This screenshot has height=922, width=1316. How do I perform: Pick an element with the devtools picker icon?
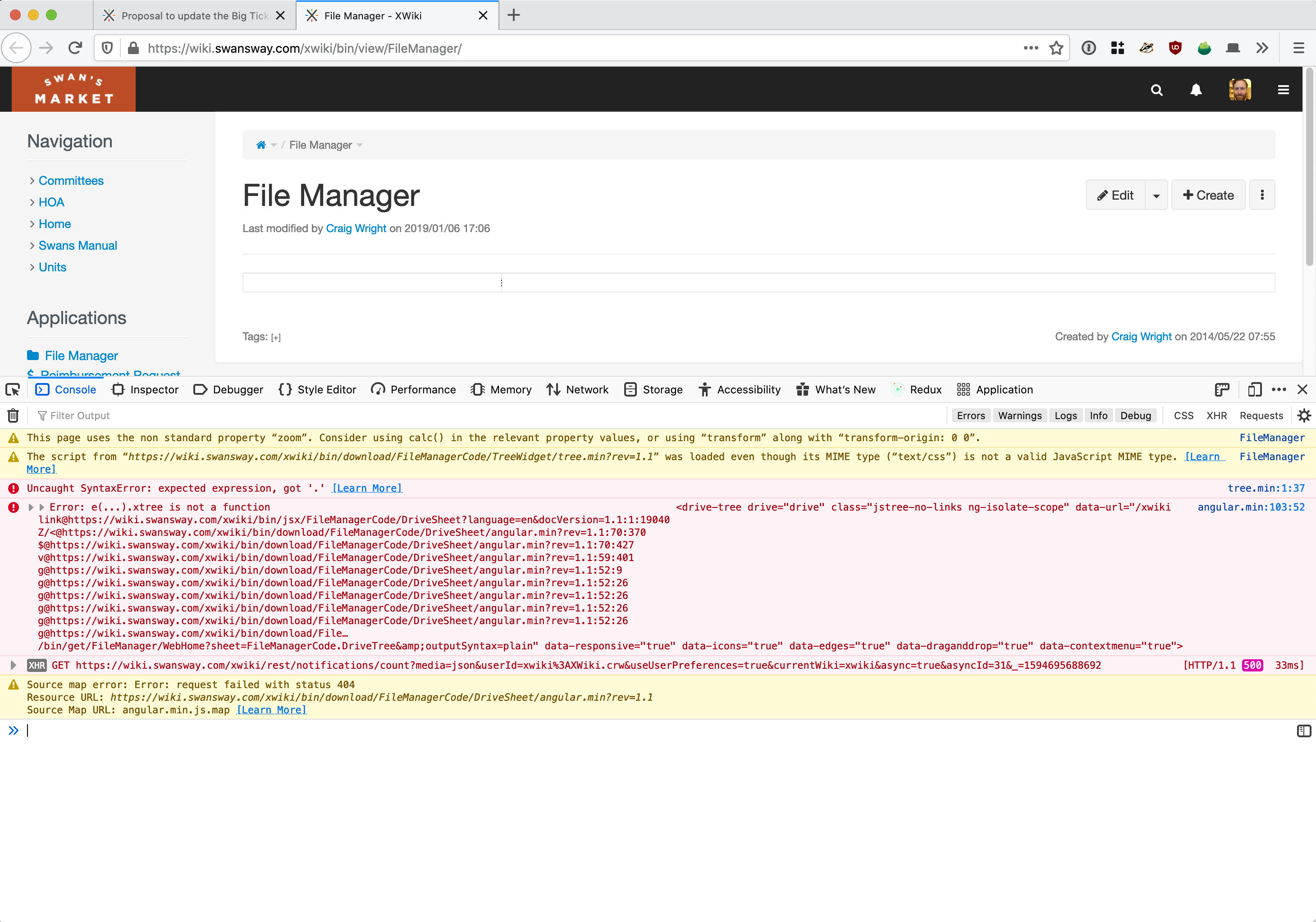pos(13,390)
